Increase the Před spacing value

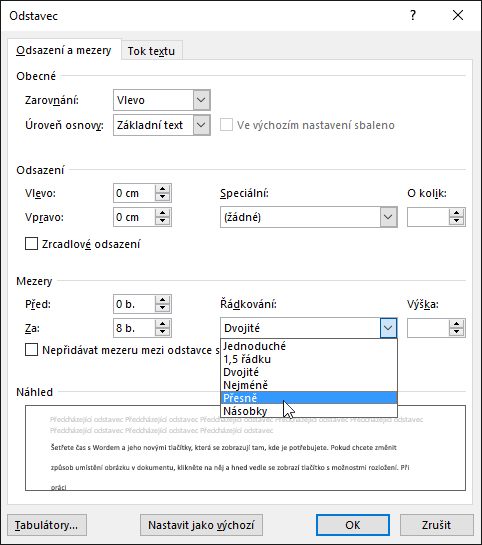162,300
